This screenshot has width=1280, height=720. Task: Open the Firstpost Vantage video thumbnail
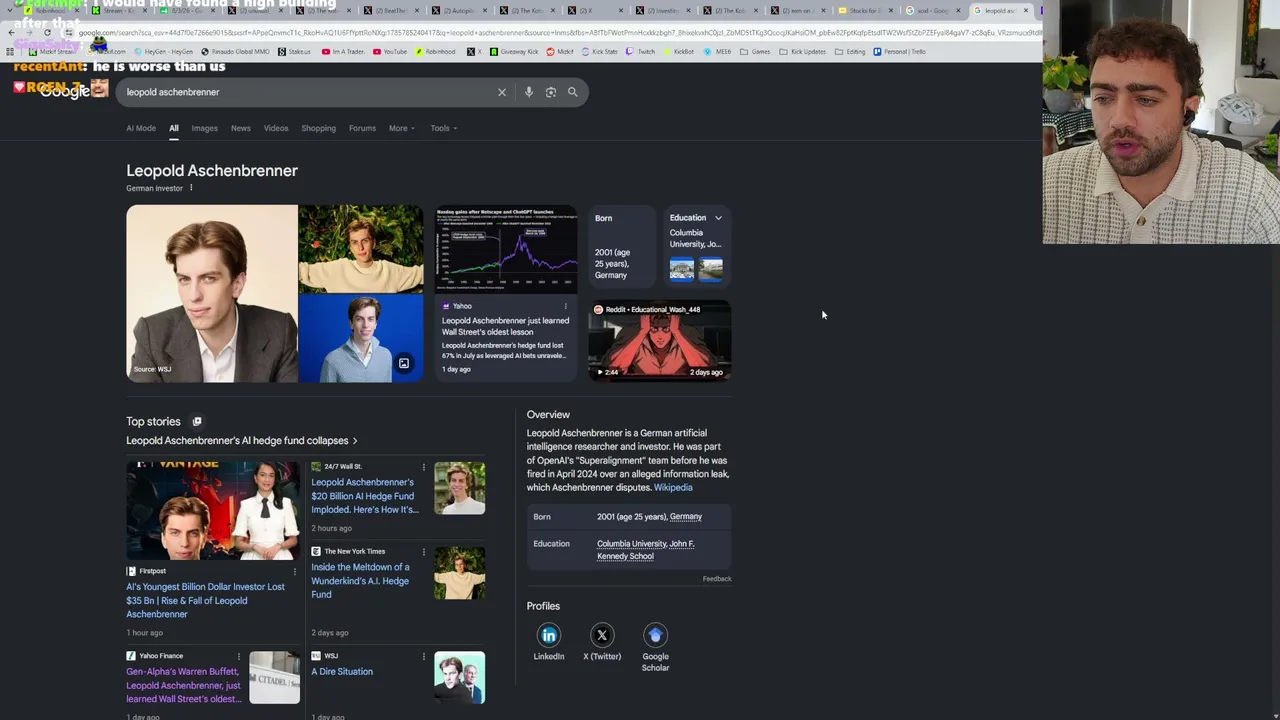(x=212, y=510)
